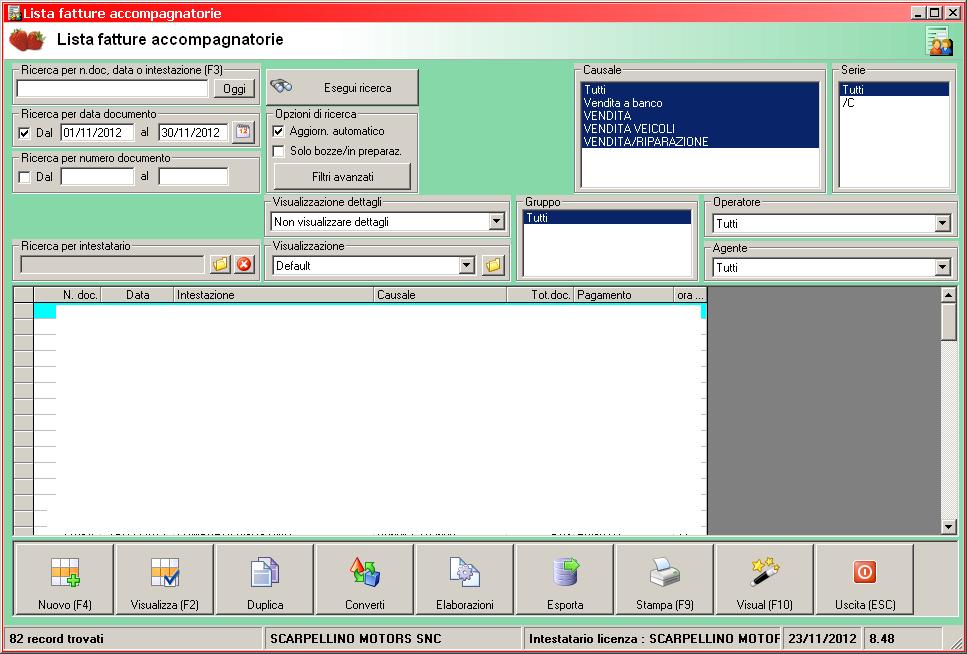Uncheck the Aggiorn. automatico checkbox
This screenshot has width=967, height=654.
(279, 131)
